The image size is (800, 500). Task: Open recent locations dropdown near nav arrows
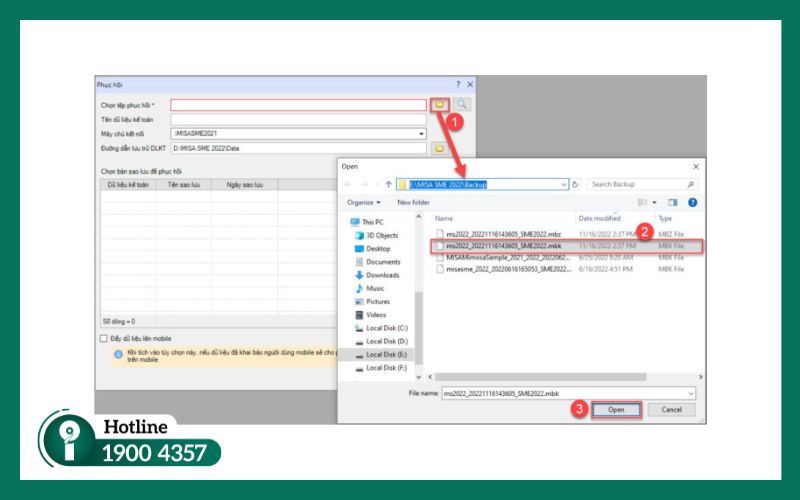pyautogui.click(x=376, y=184)
